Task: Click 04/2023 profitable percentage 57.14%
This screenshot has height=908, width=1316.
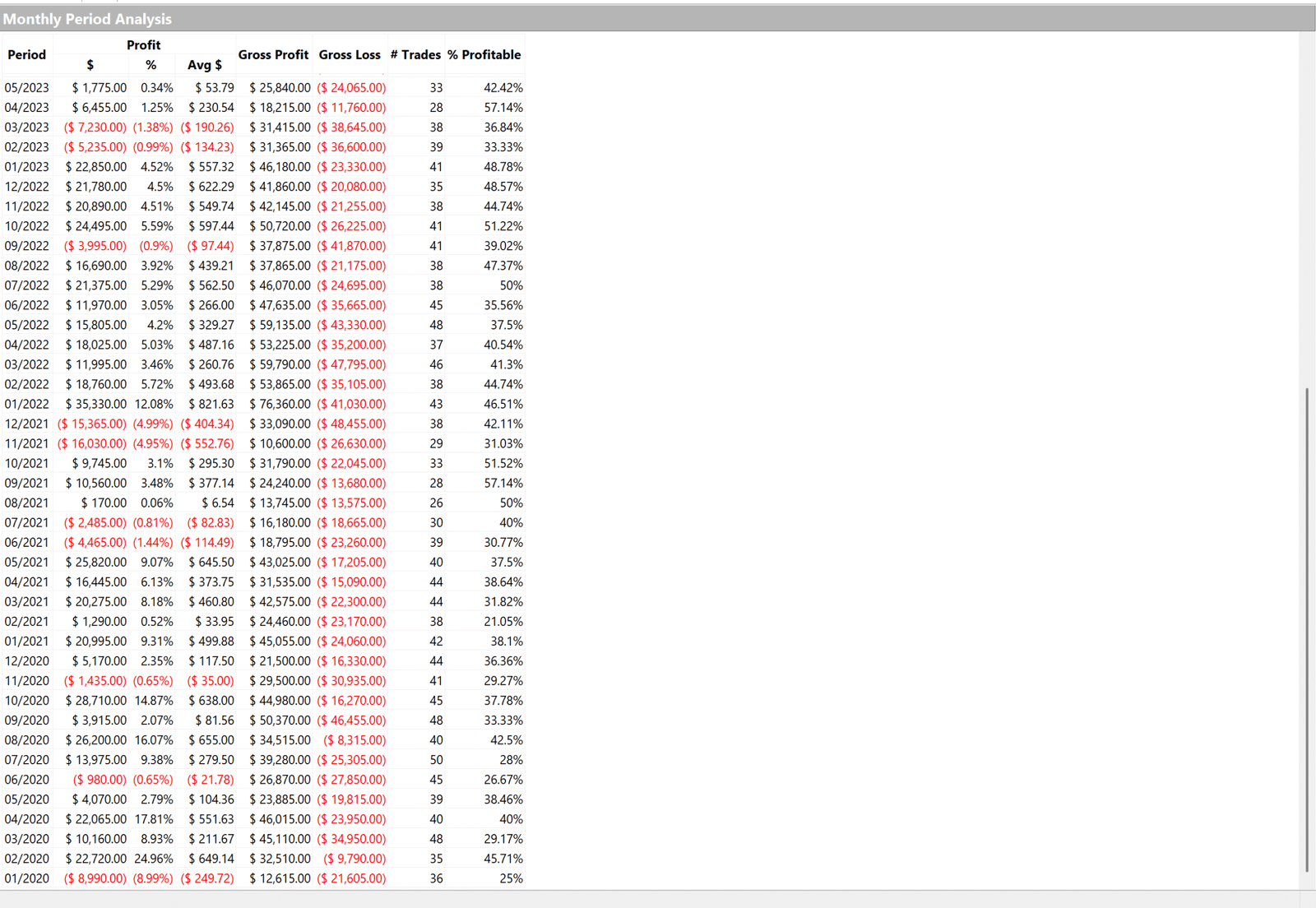Action: (x=503, y=108)
